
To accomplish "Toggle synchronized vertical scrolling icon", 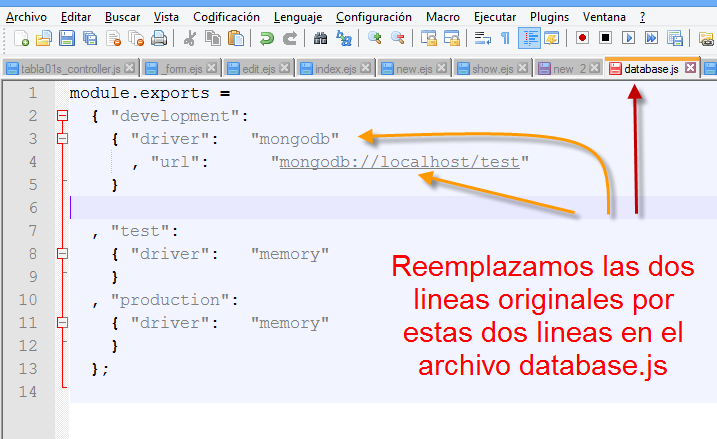I will (x=429, y=38).
